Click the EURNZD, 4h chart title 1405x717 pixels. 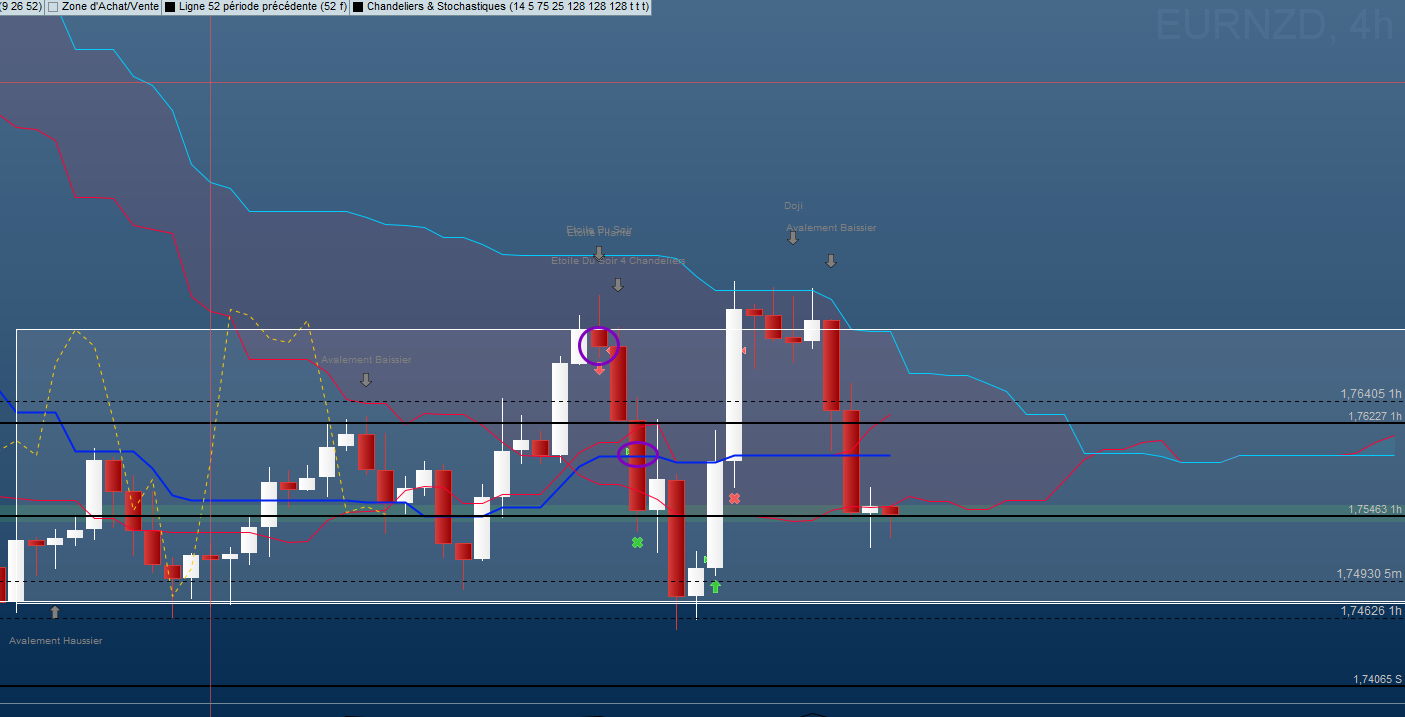(x=1273, y=27)
